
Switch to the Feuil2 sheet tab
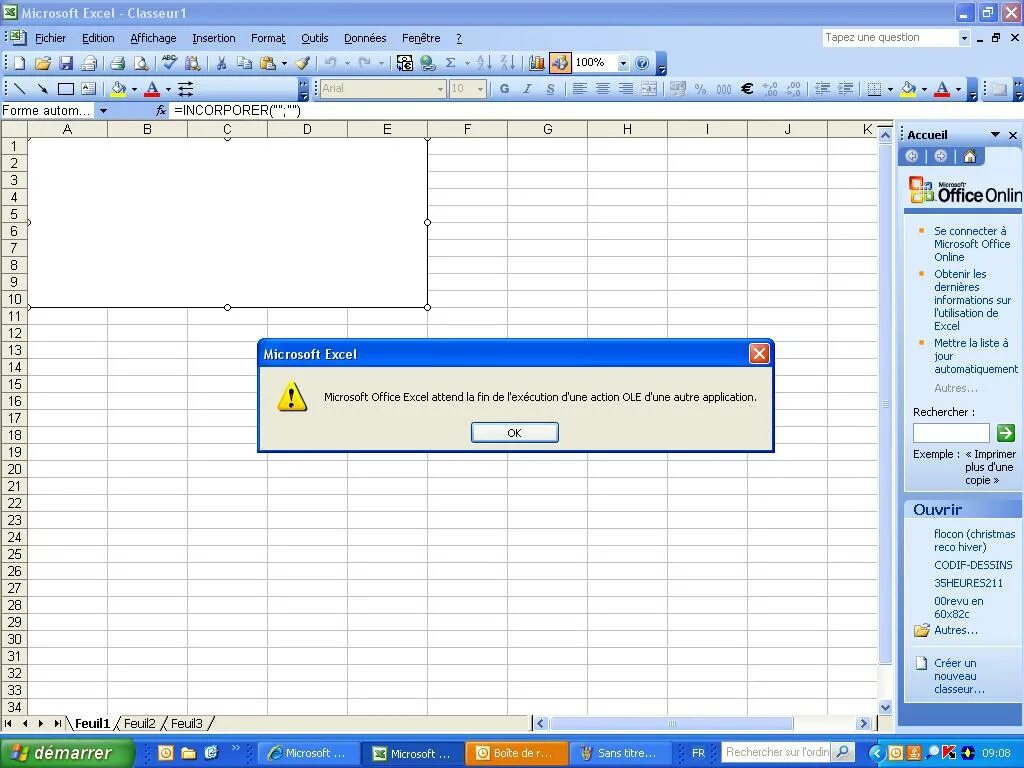click(140, 723)
